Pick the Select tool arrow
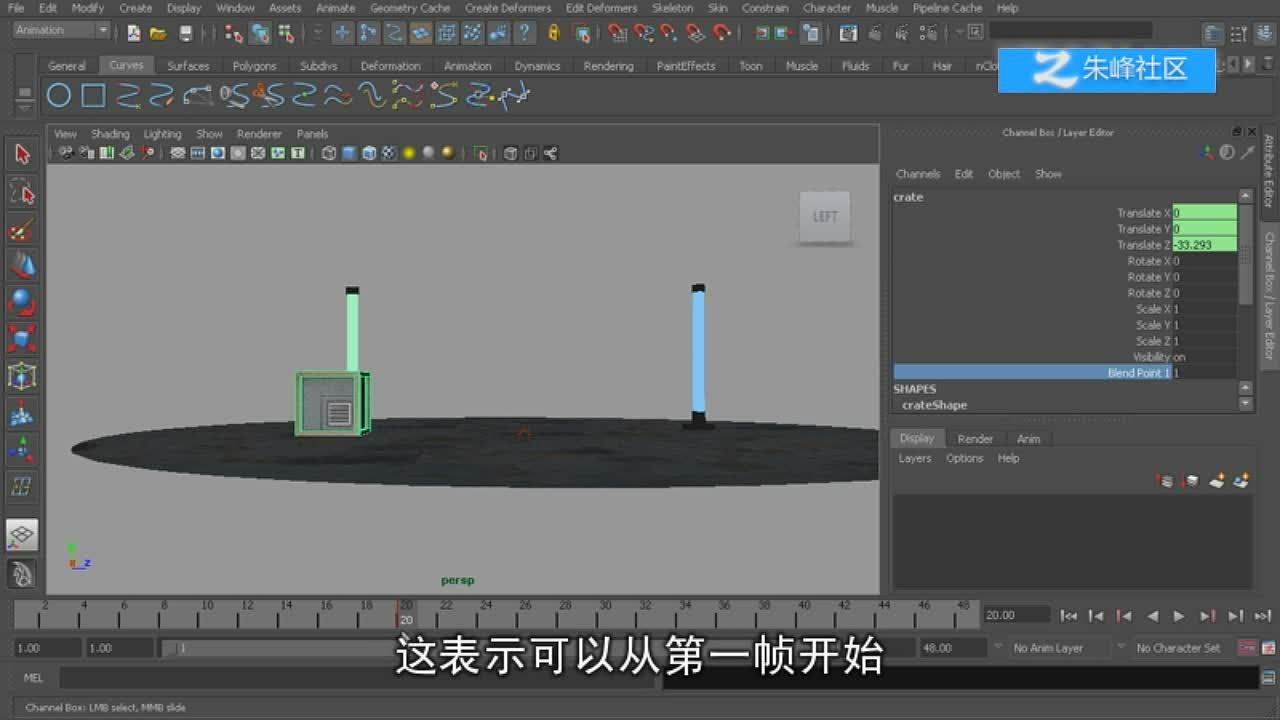This screenshot has height=720, width=1280. click(x=22, y=154)
